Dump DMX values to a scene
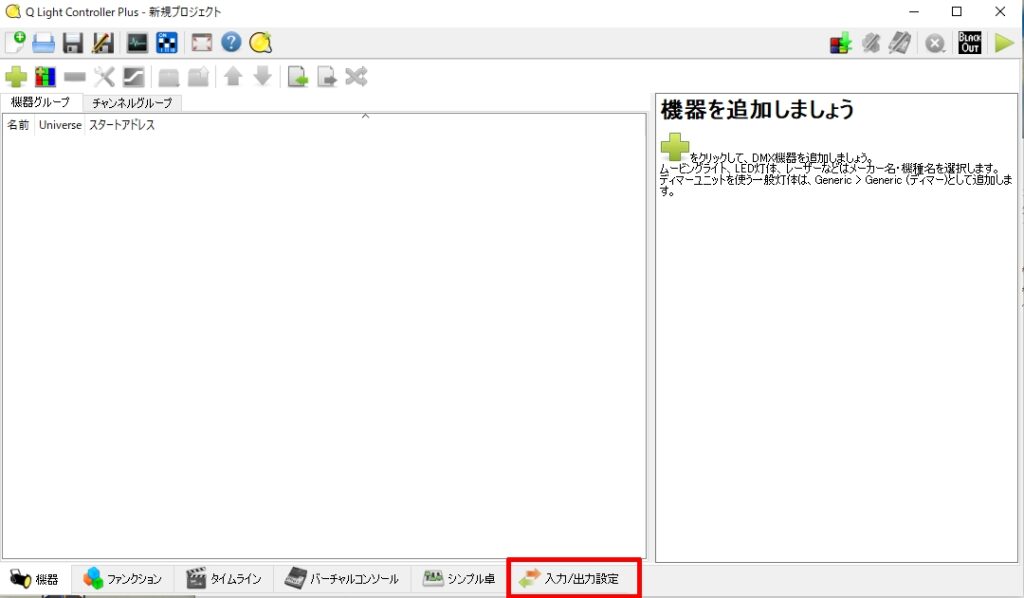The image size is (1024, 598). (x=841, y=44)
